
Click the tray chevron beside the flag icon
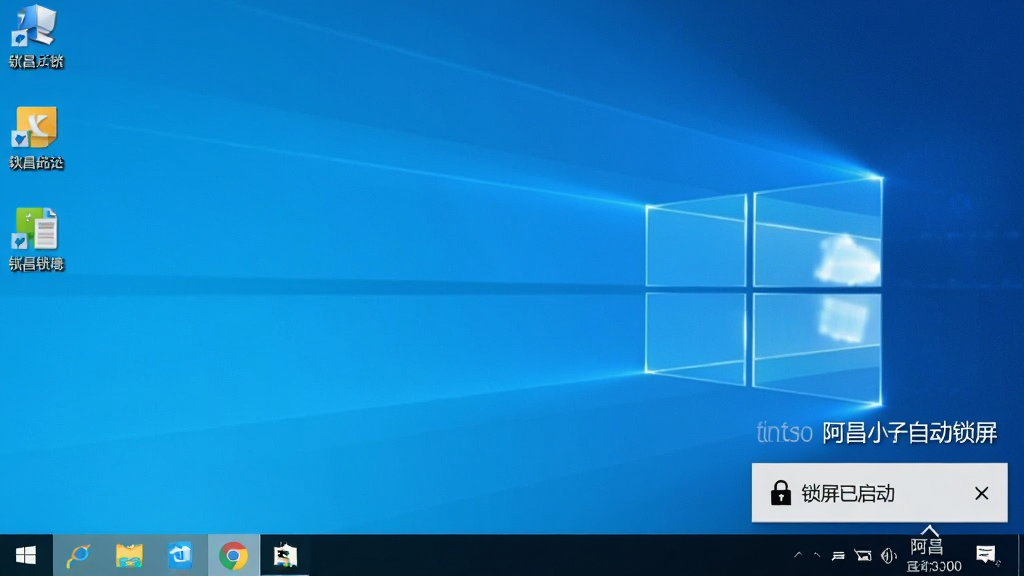817,555
